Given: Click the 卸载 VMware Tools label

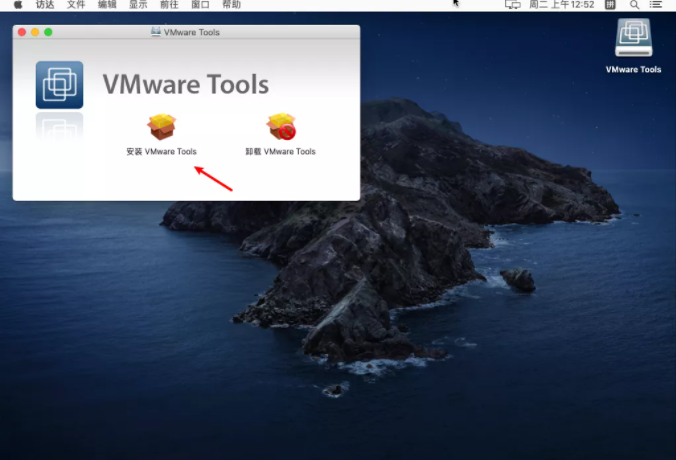Looking at the screenshot, I should [x=281, y=151].
